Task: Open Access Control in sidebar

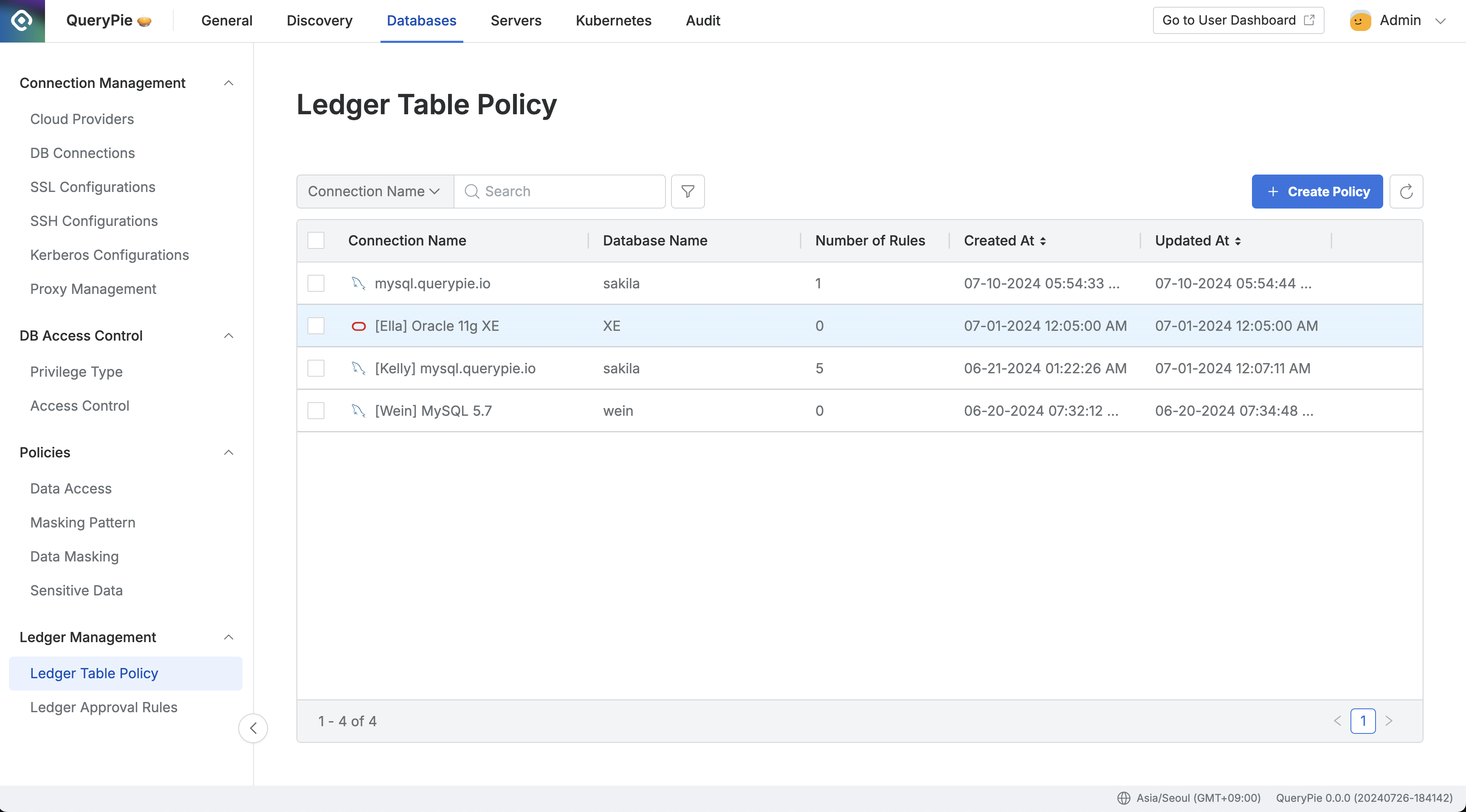Action: coord(80,406)
